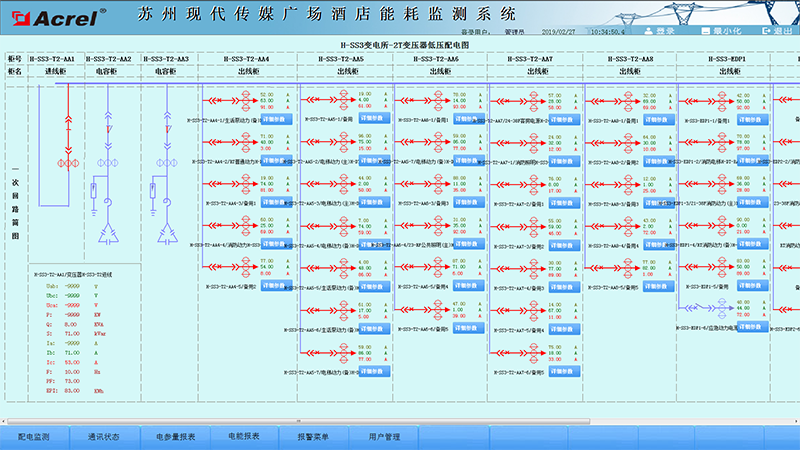Image resolution: width=800 pixels, height=450 pixels.
Task: Open 详细参数 for AA8-1/备用1
Action: [659, 120]
